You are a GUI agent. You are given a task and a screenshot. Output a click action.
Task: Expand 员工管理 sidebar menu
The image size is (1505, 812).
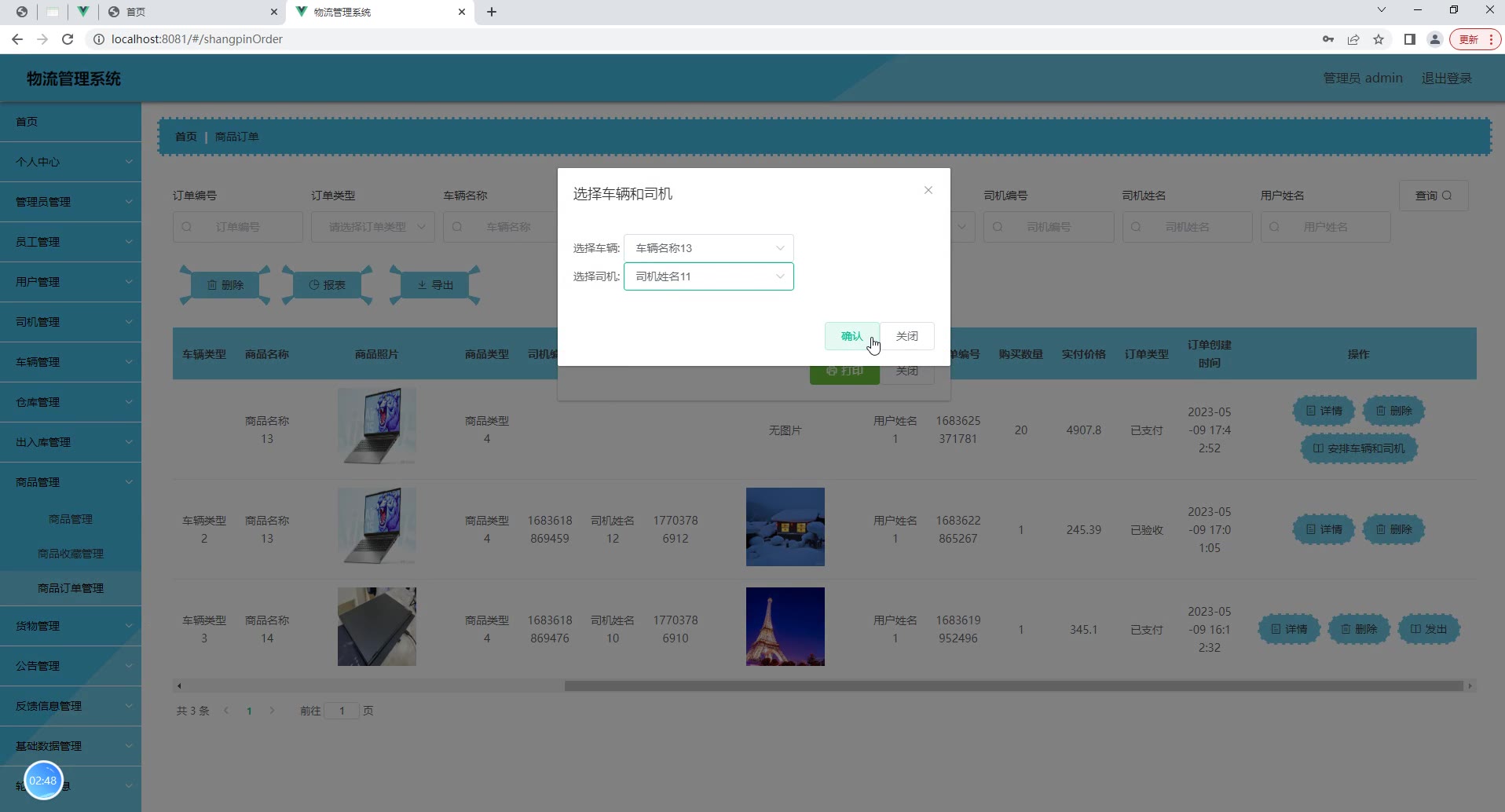point(71,242)
